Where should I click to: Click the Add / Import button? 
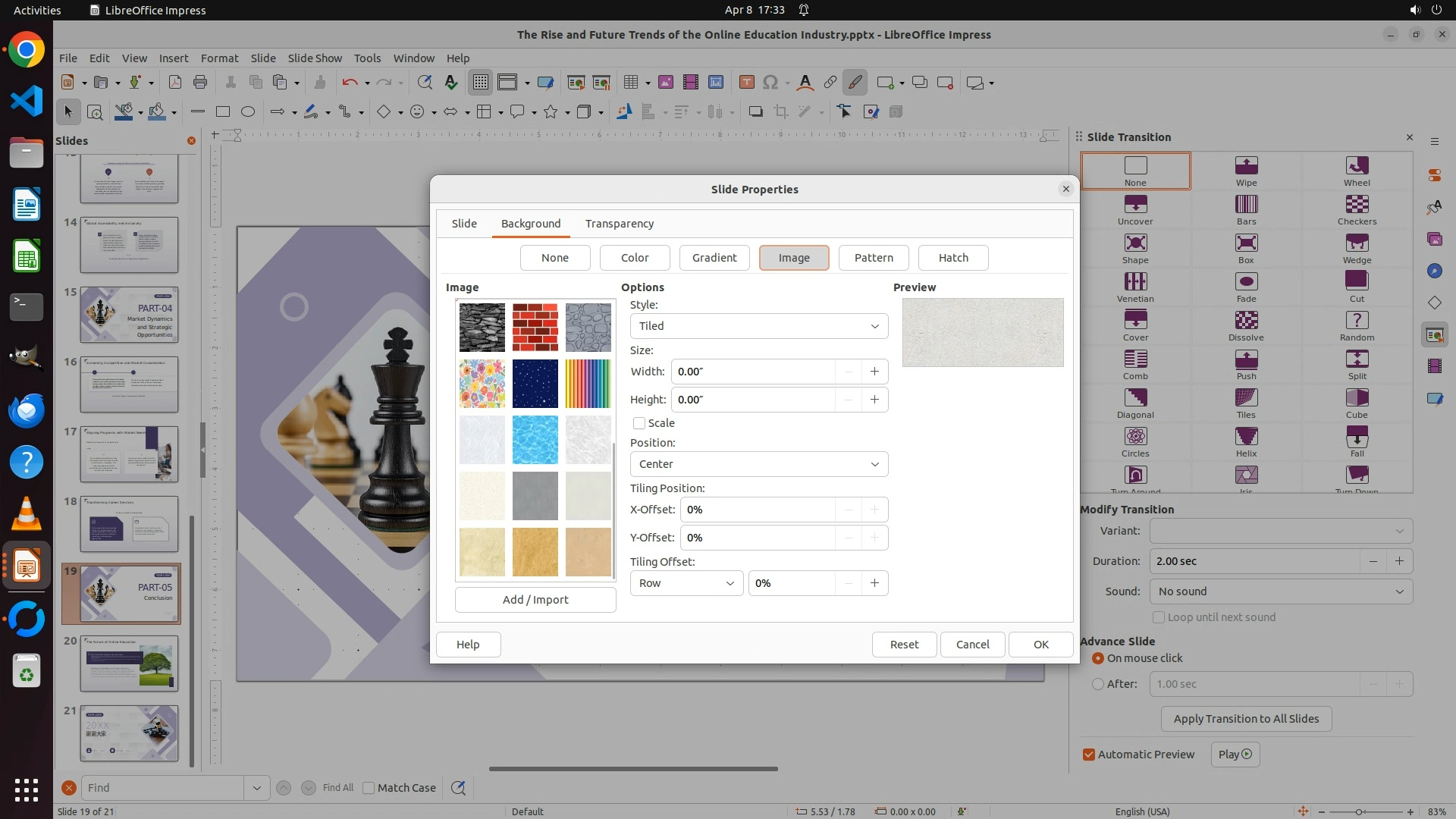click(x=535, y=600)
